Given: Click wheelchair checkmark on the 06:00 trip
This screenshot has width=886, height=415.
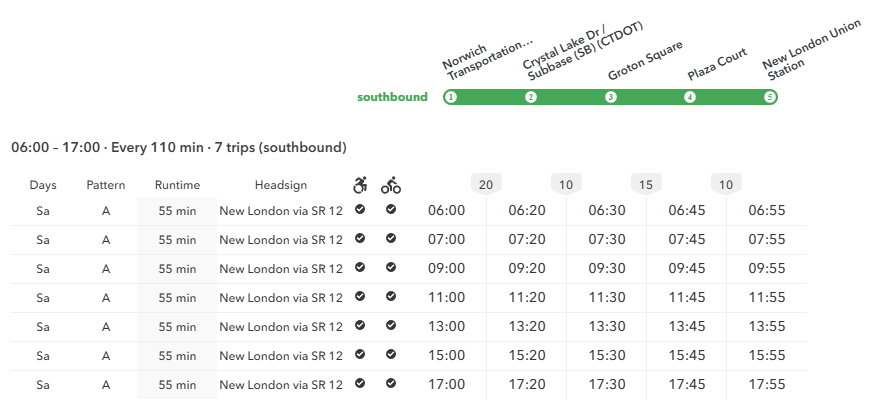Looking at the screenshot, I should 360,209.
